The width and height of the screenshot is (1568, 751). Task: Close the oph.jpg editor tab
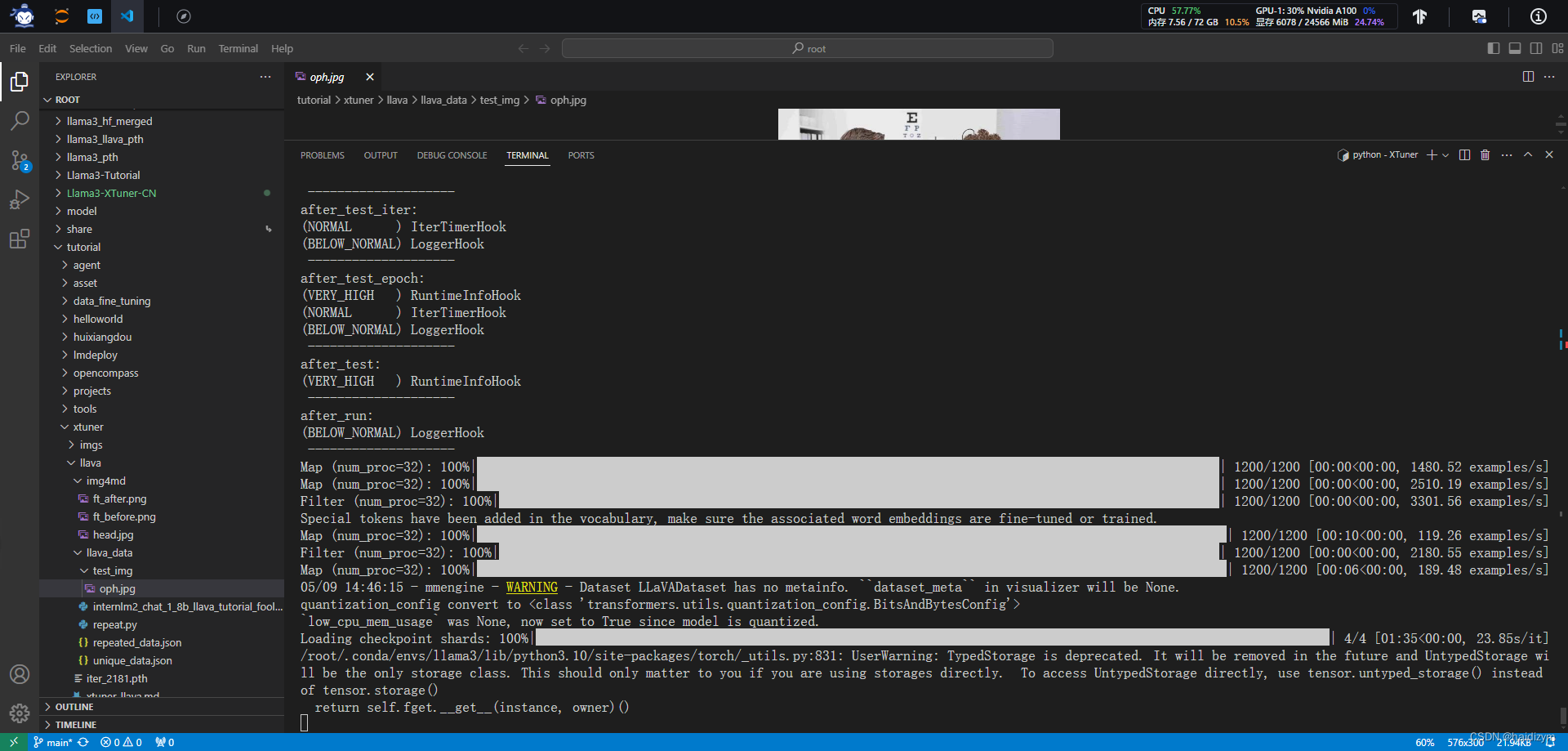370,77
